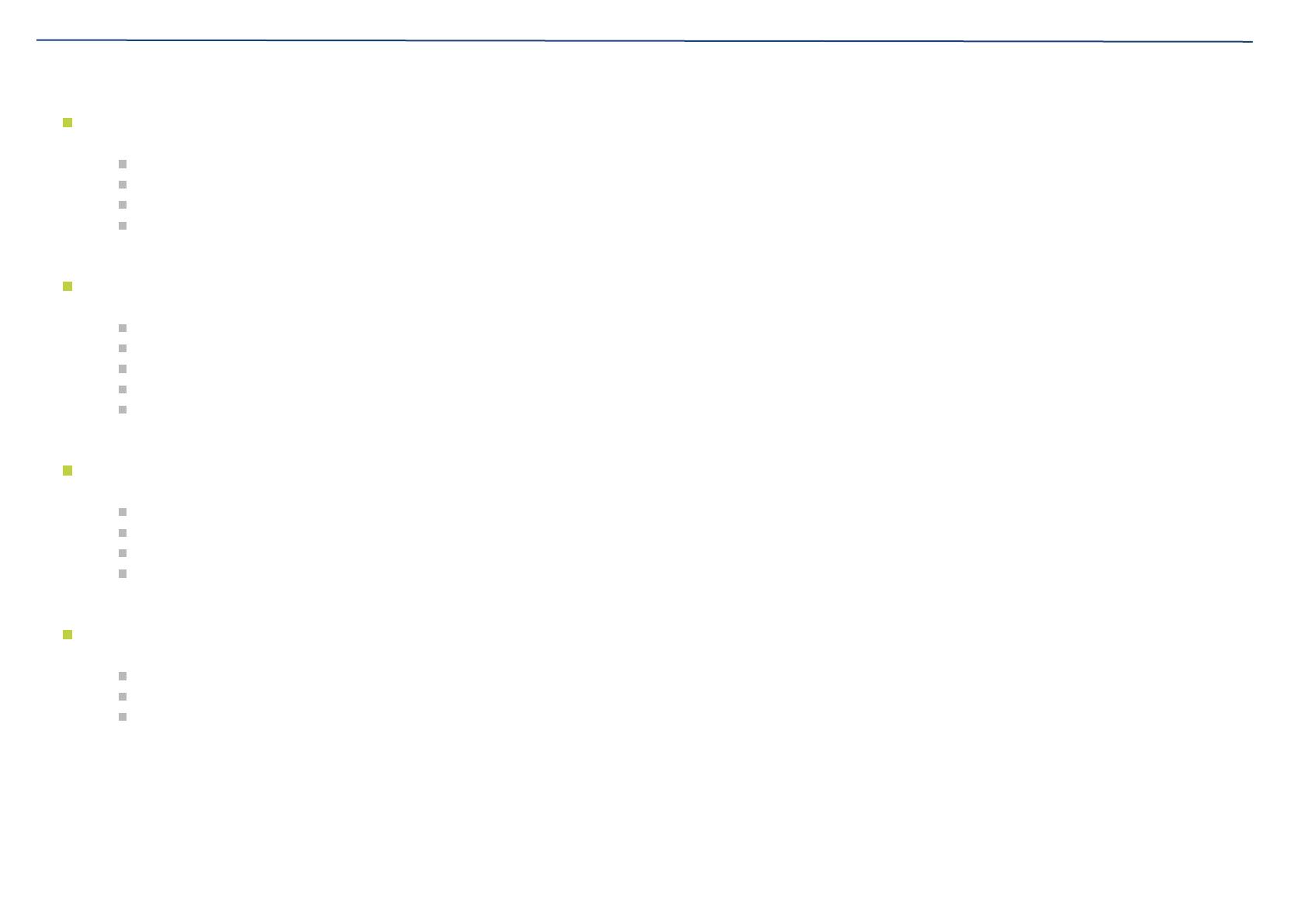Click second gray bullet under second green bullet
This screenshot has height=924, width=1307.
(123, 348)
